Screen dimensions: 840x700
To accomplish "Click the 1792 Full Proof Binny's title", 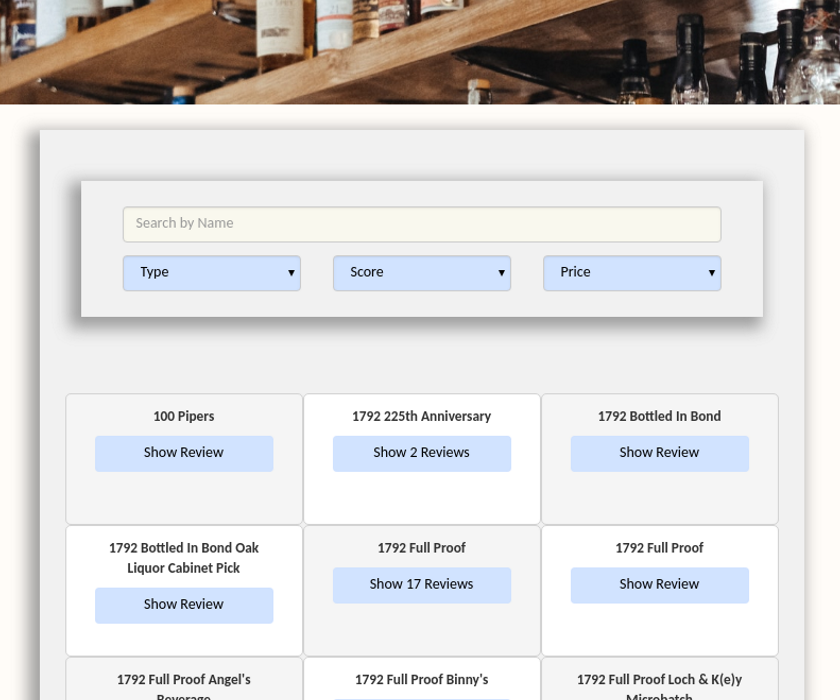I will pos(421,681).
